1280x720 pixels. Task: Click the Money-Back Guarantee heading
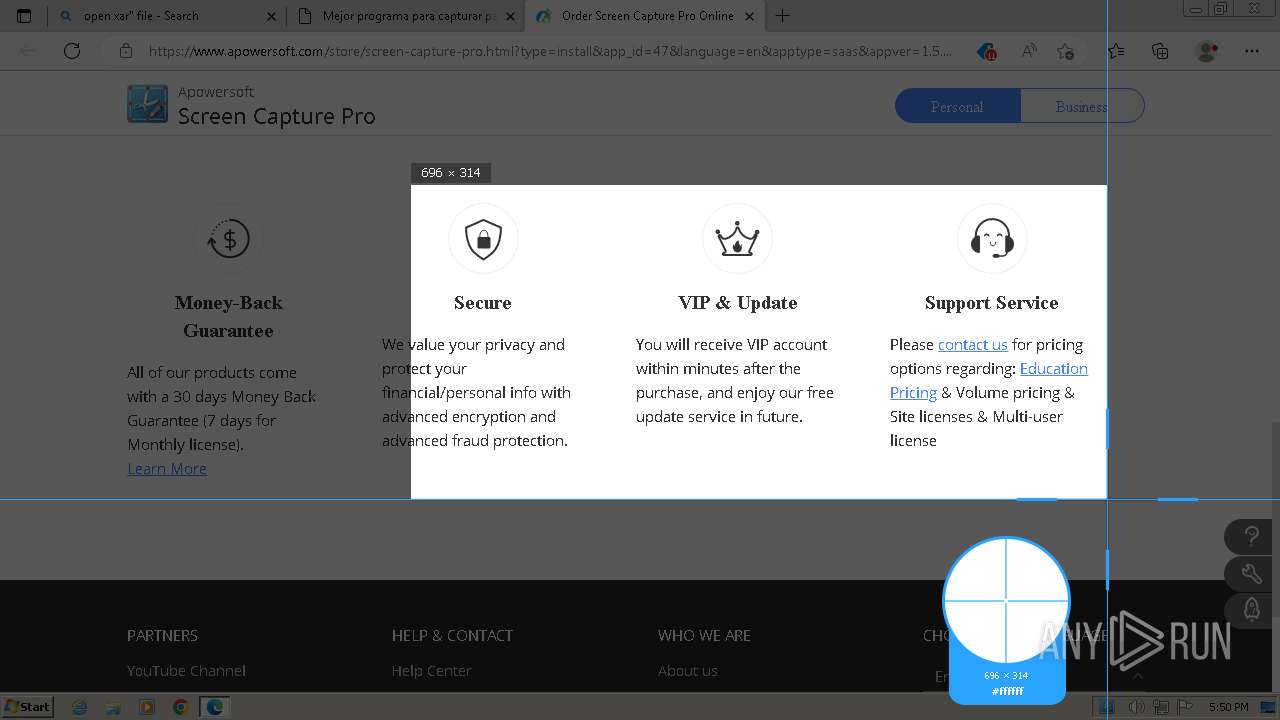pos(229,316)
